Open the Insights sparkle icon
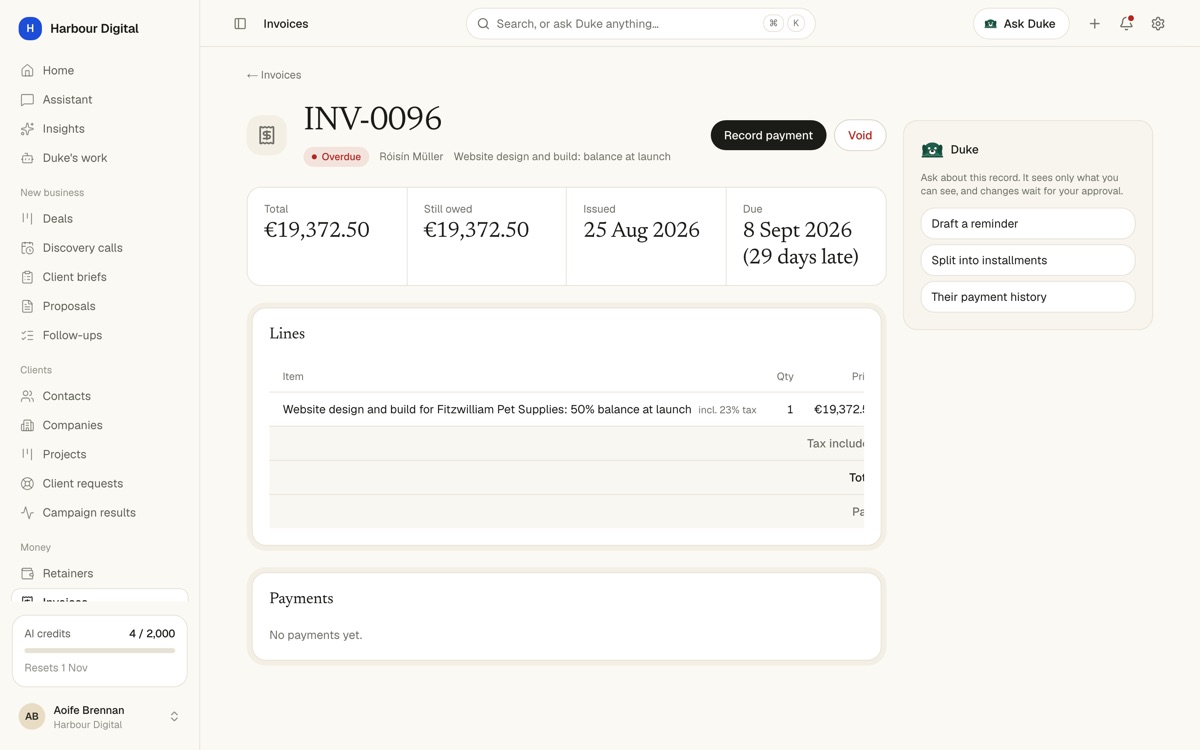Screen dimensions: 1200x750 coord(27,129)
